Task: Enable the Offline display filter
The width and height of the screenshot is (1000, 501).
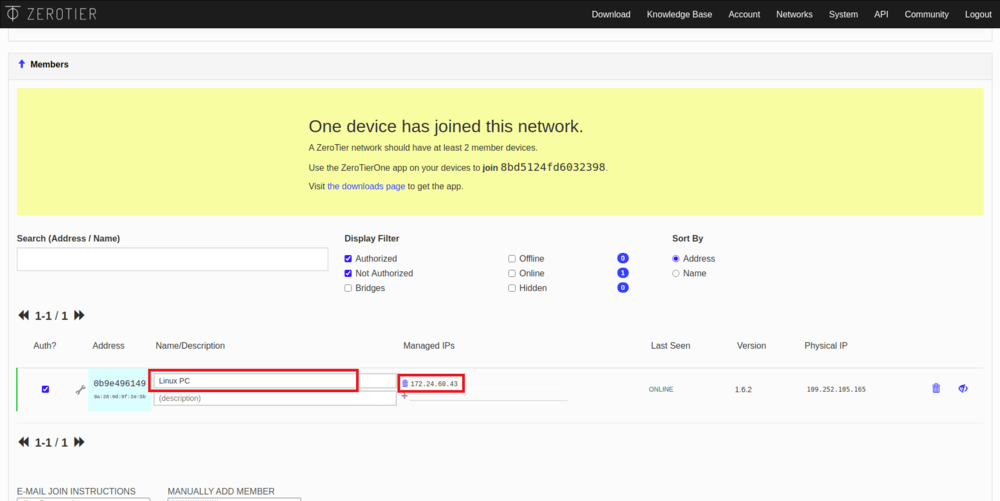Action: pos(512,259)
